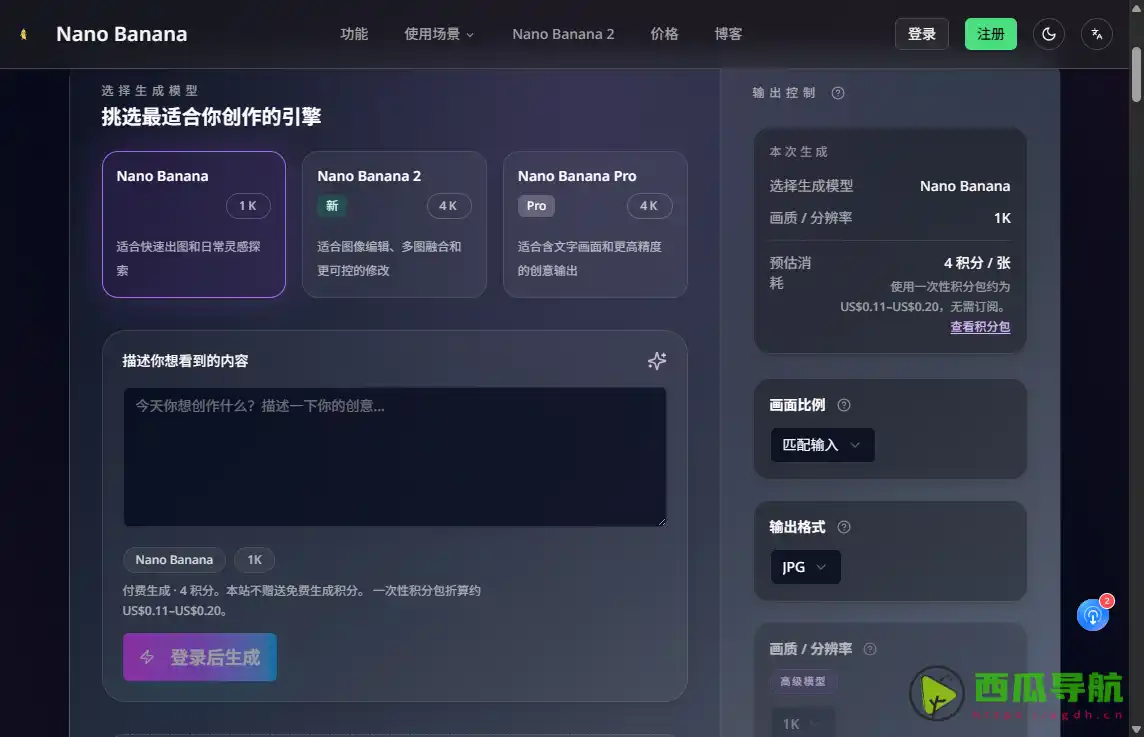This screenshot has width=1144, height=737.
Task: Open the 匹配输入 aspect ratio dropdown
Action: click(x=822, y=445)
